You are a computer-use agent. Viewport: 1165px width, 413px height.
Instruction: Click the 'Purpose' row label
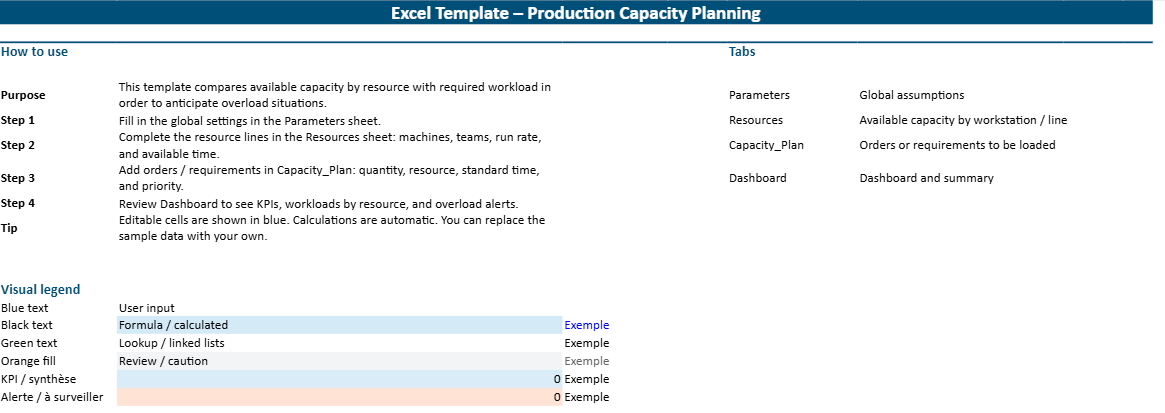pos(24,95)
